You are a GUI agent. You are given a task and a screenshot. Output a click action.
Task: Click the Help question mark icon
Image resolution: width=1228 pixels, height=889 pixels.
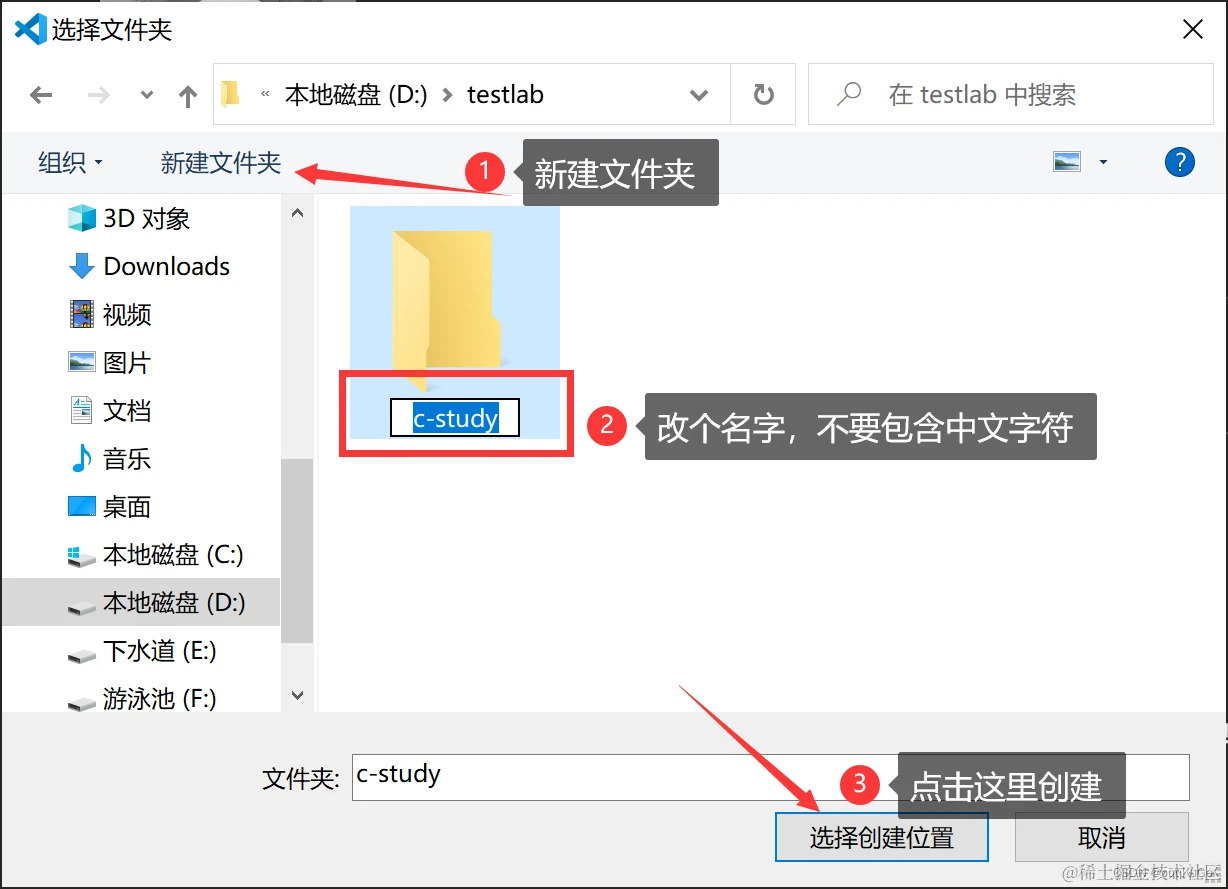click(1180, 162)
